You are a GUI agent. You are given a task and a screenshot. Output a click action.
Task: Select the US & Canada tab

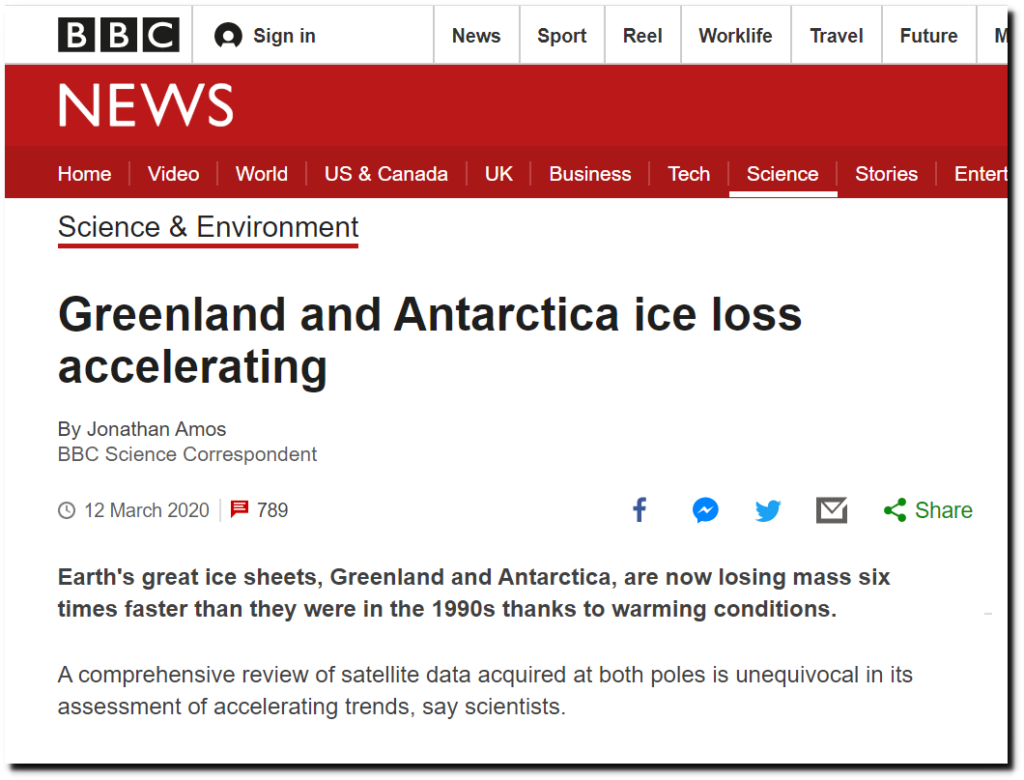coord(386,174)
